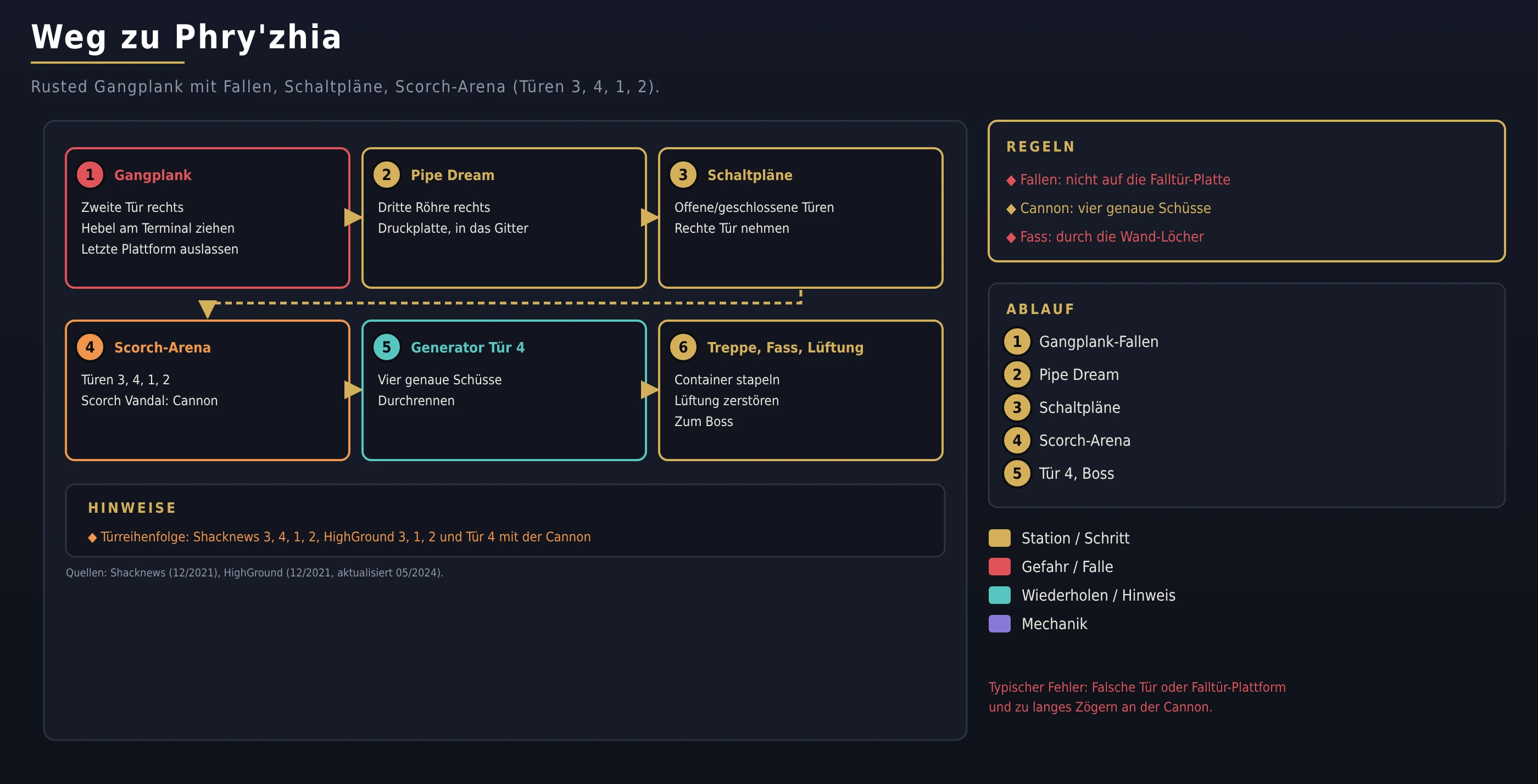Click the red Gefahr / Falle swatch
The image size is (1538, 784).
tap(1000, 567)
